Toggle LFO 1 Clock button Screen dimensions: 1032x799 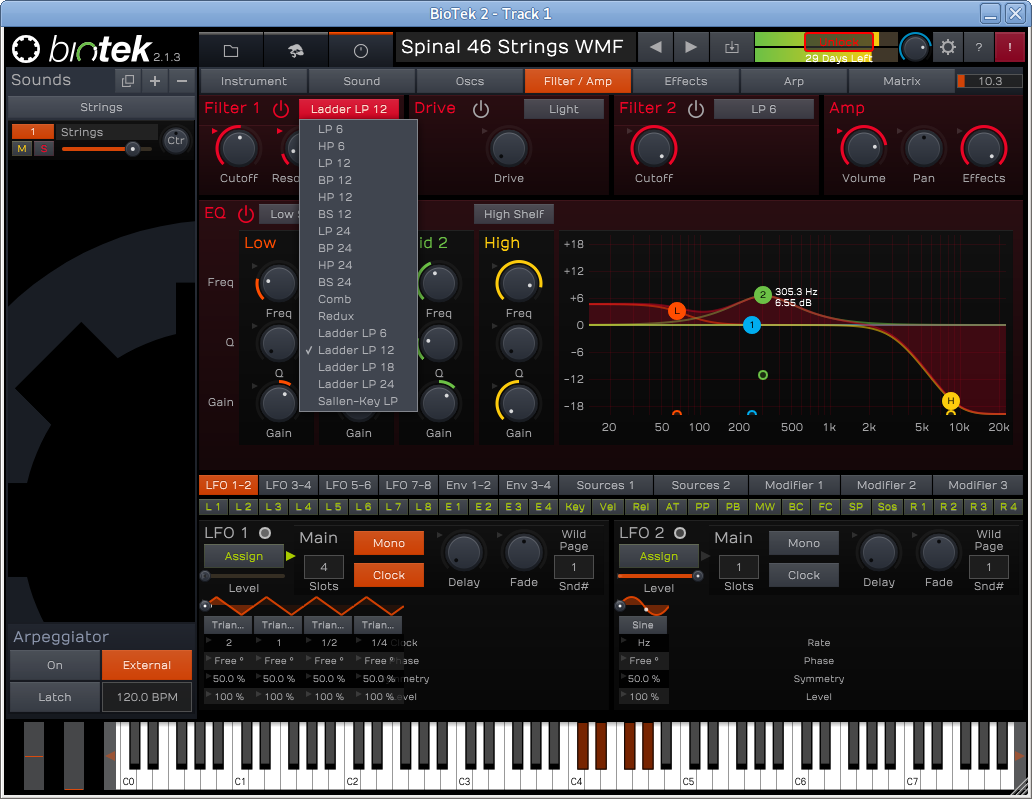click(388, 575)
